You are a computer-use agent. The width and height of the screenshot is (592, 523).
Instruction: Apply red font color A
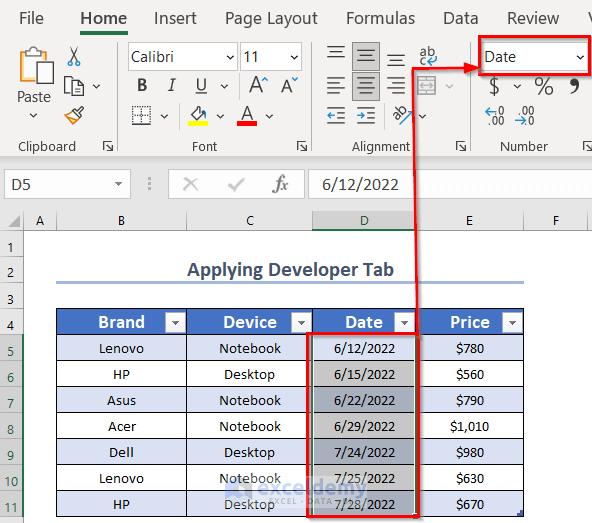click(247, 116)
